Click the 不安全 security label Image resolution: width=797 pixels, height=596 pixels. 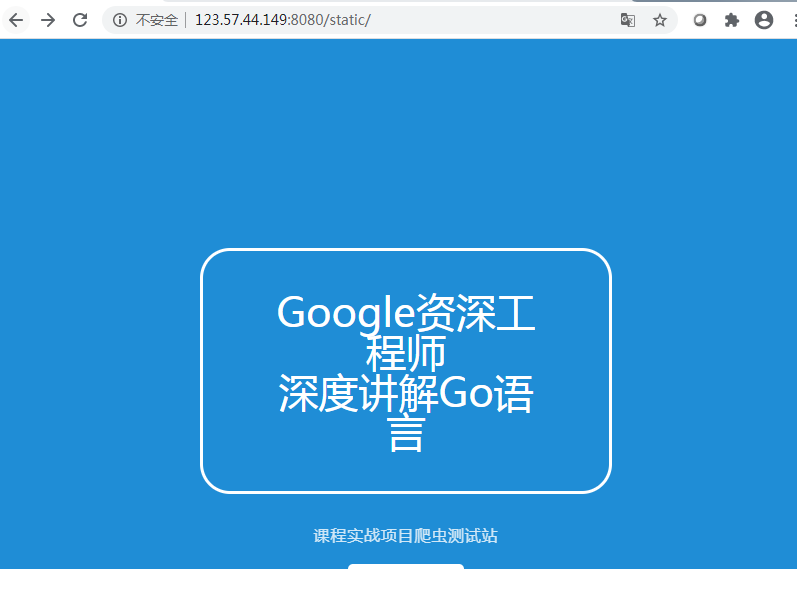157,20
